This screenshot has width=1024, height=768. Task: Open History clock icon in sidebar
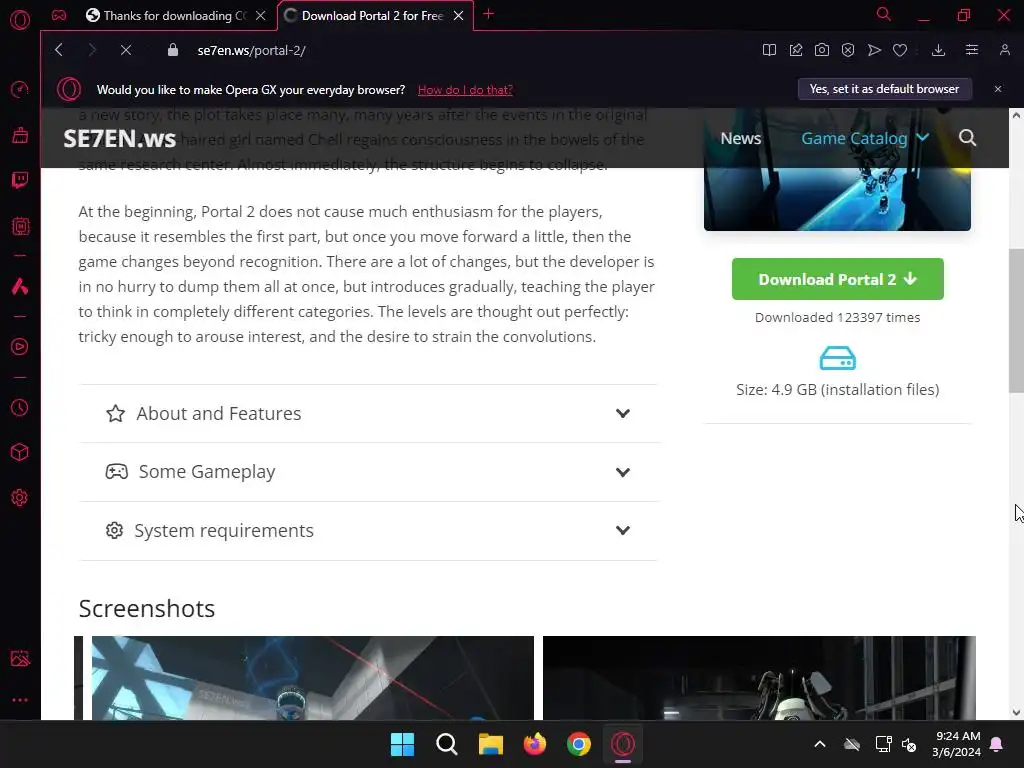[20, 408]
